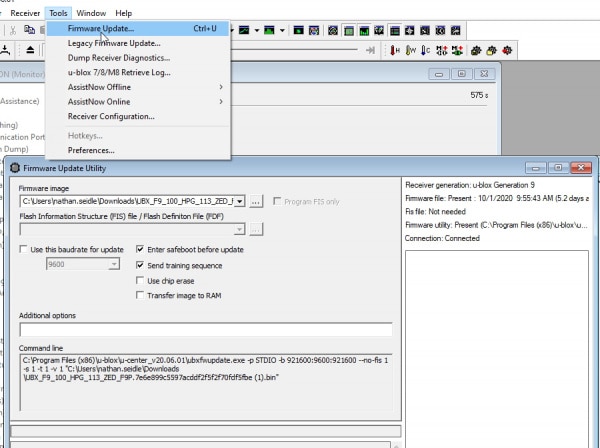Select 'Legacy Firmware Update...' menu entry

tap(113, 43)
